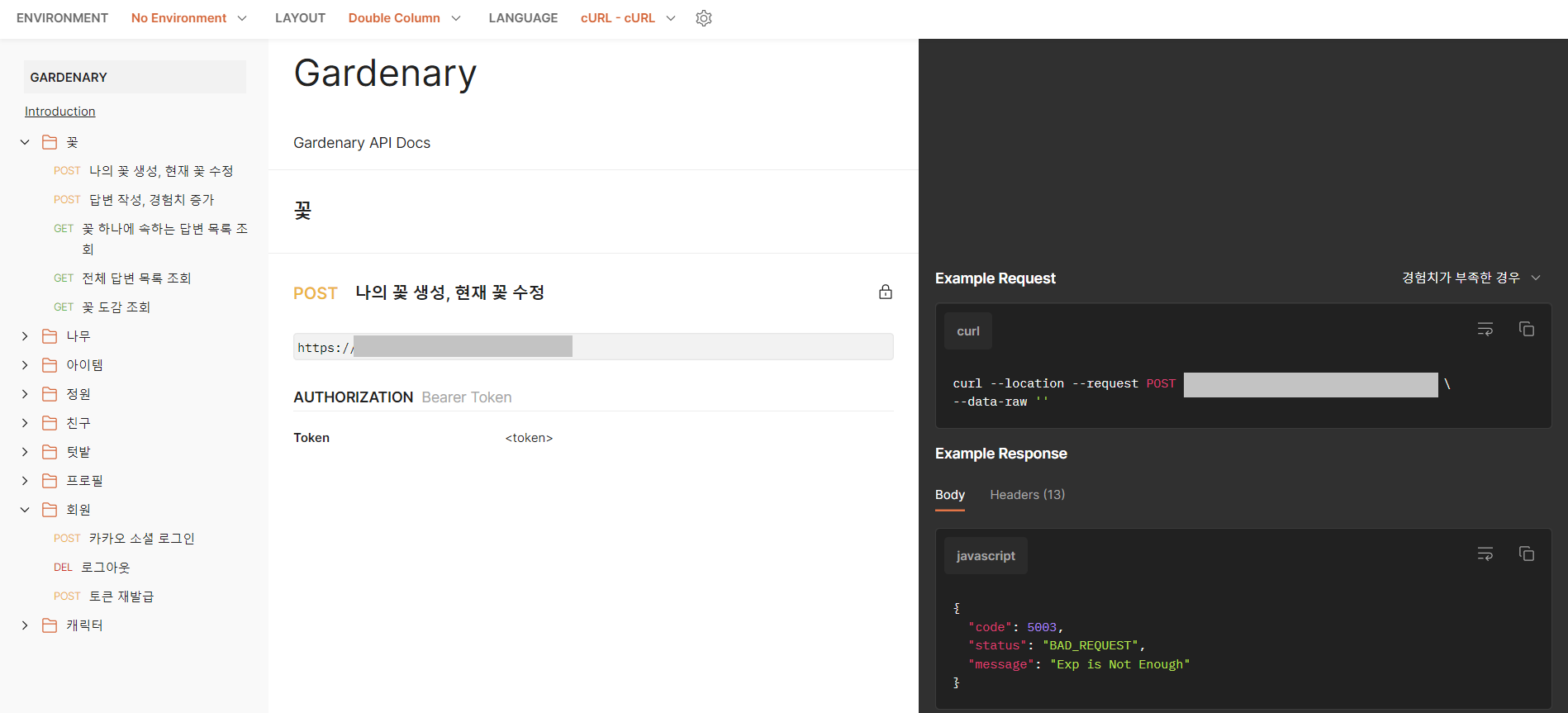Click the "Exp is Not Enough" message value

pos(1119,664)
